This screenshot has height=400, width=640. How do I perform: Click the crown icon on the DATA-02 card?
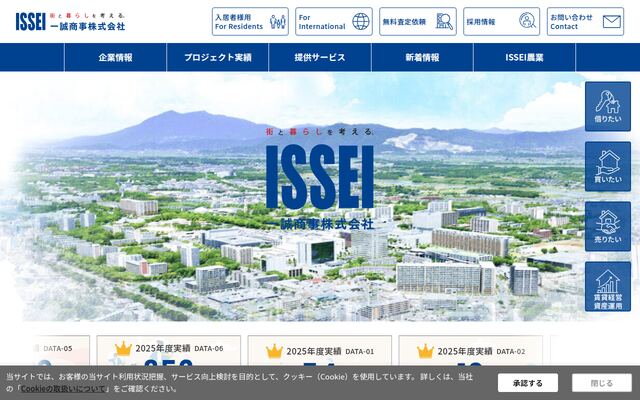[425, 351]
